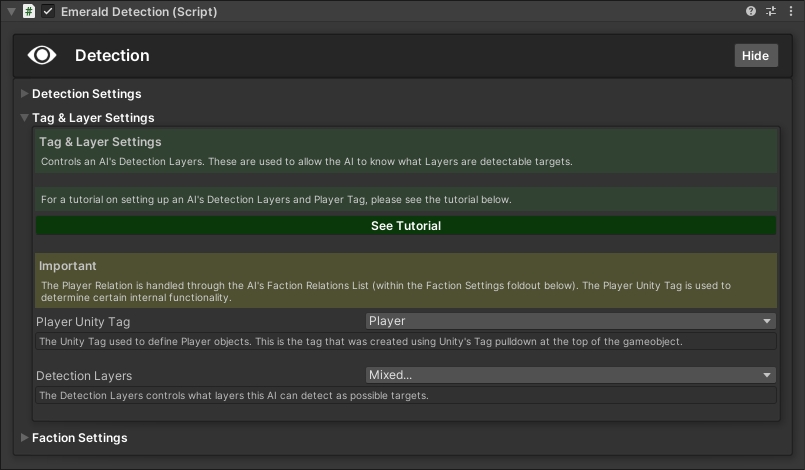Open the component help reference icon
The width and height of the screenshot is (805, 470).
click(x=751, y=12)
